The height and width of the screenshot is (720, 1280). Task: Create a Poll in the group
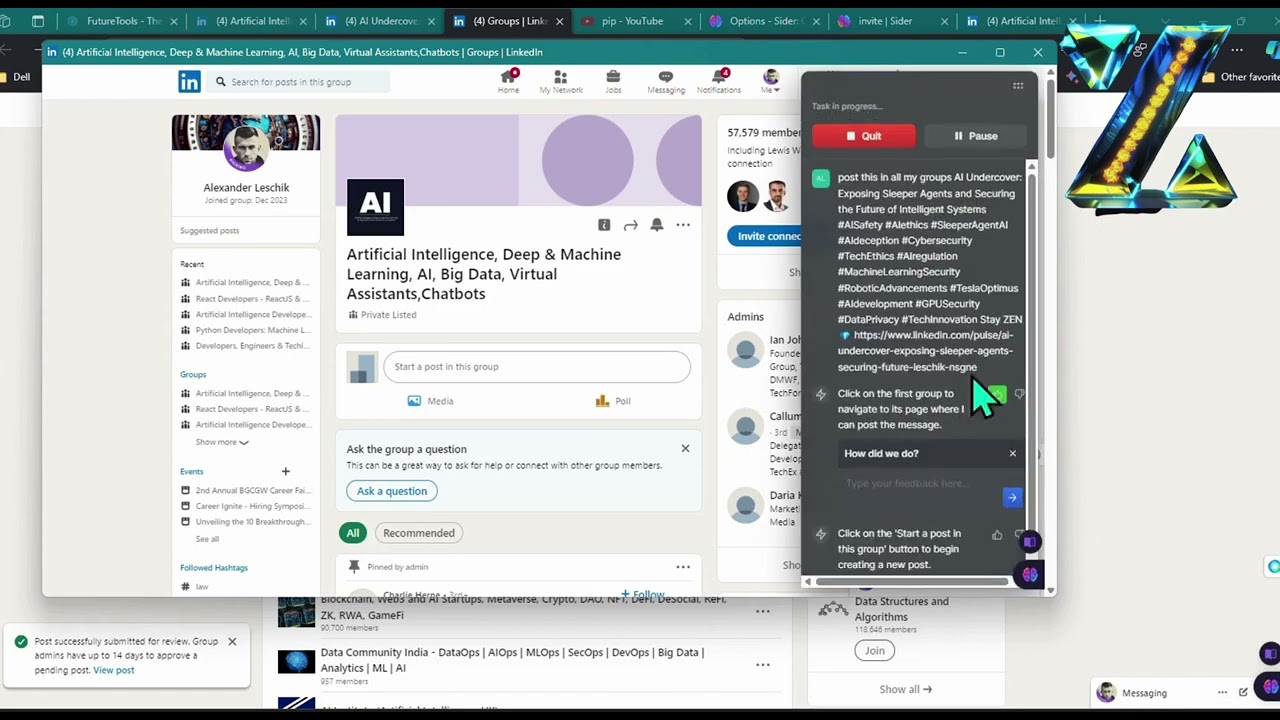tap(613, 401)
